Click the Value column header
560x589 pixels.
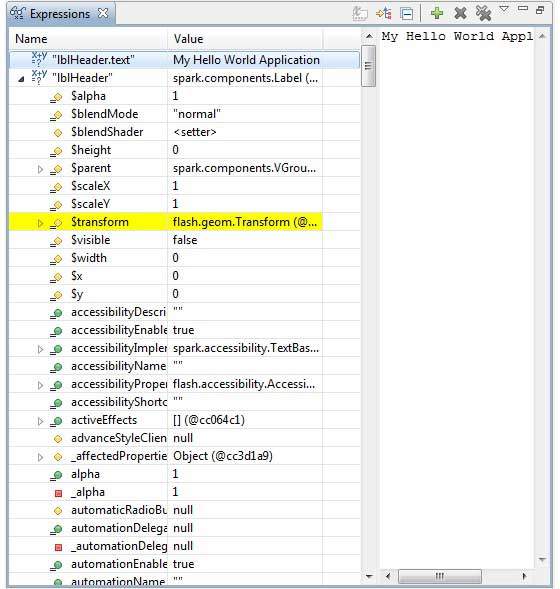pos(245,39)
